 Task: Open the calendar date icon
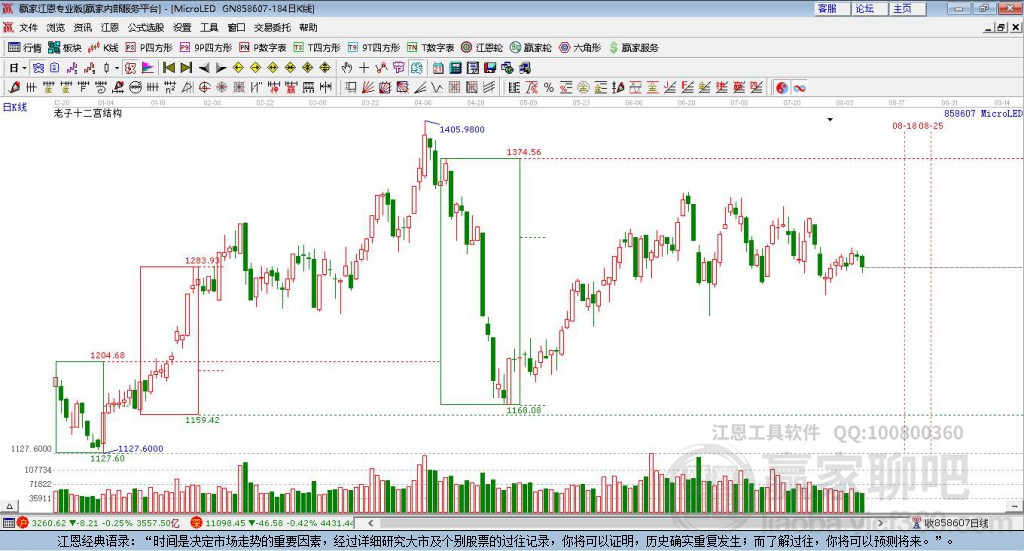438,68
